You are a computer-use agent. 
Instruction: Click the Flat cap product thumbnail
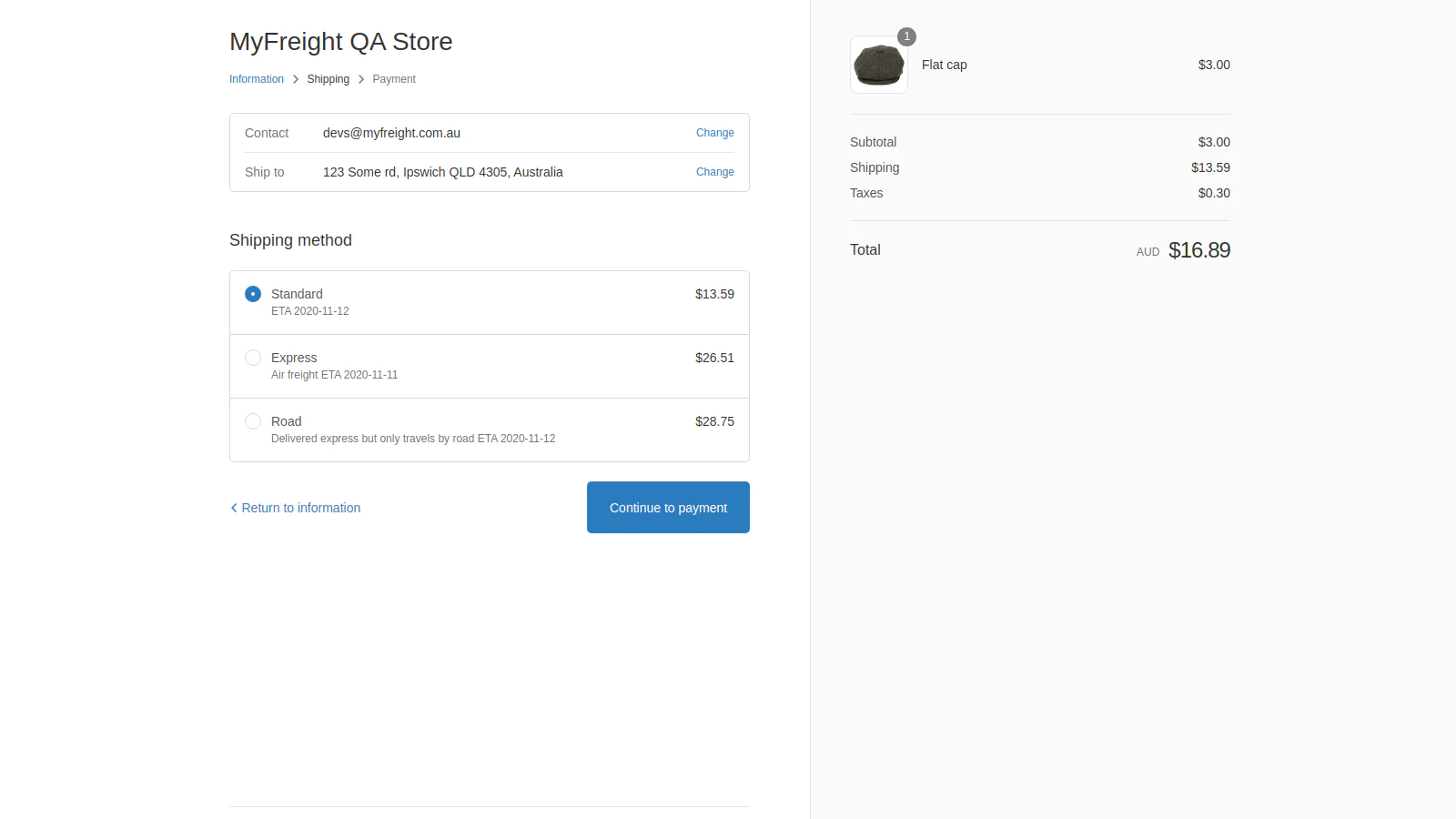click(x=878, y=66)
